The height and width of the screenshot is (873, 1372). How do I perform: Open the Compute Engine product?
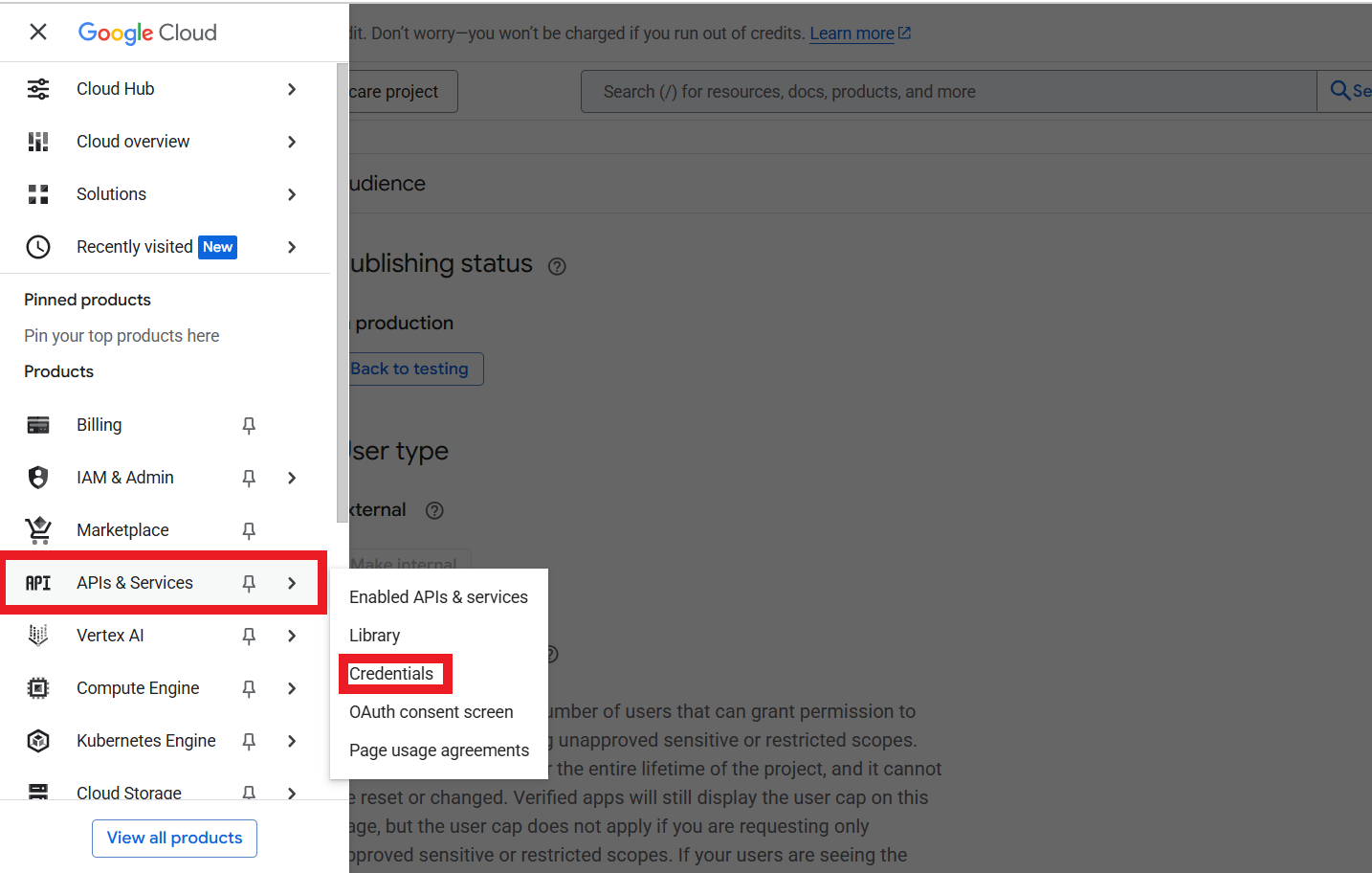coord(138,688)
